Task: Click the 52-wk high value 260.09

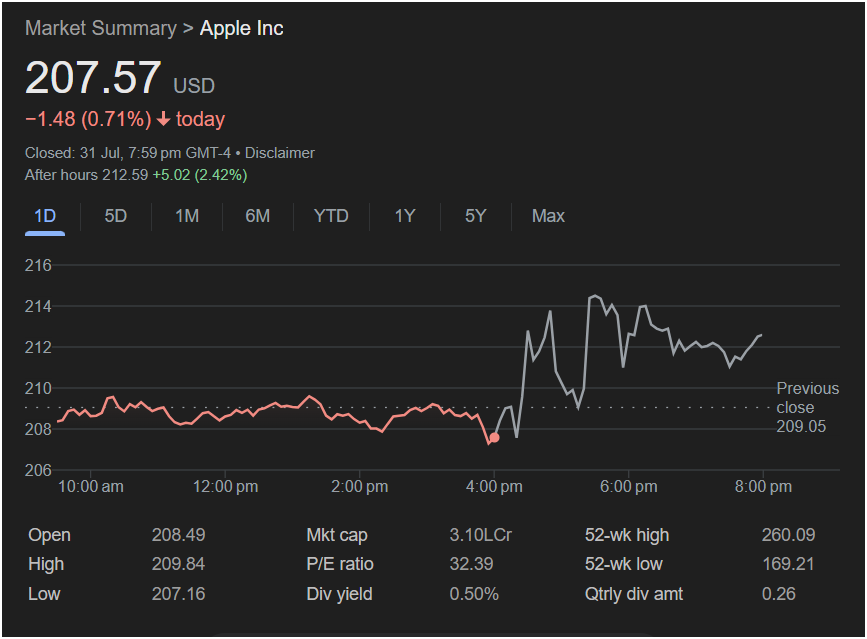Action: [788, 535]
